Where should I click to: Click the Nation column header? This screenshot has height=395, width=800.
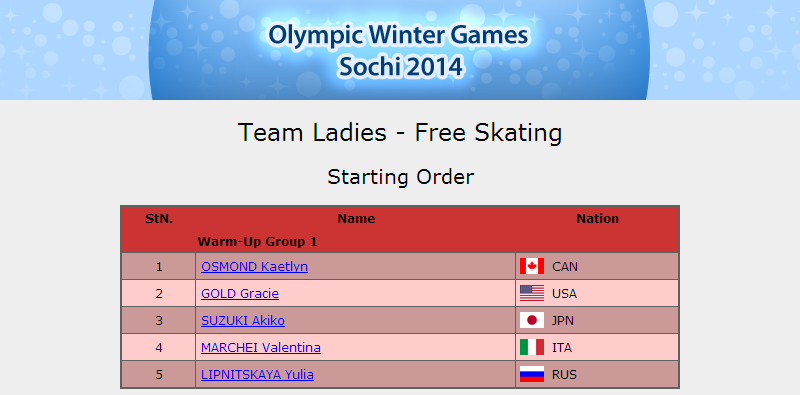pyautogui.click(x=597, y=218)
